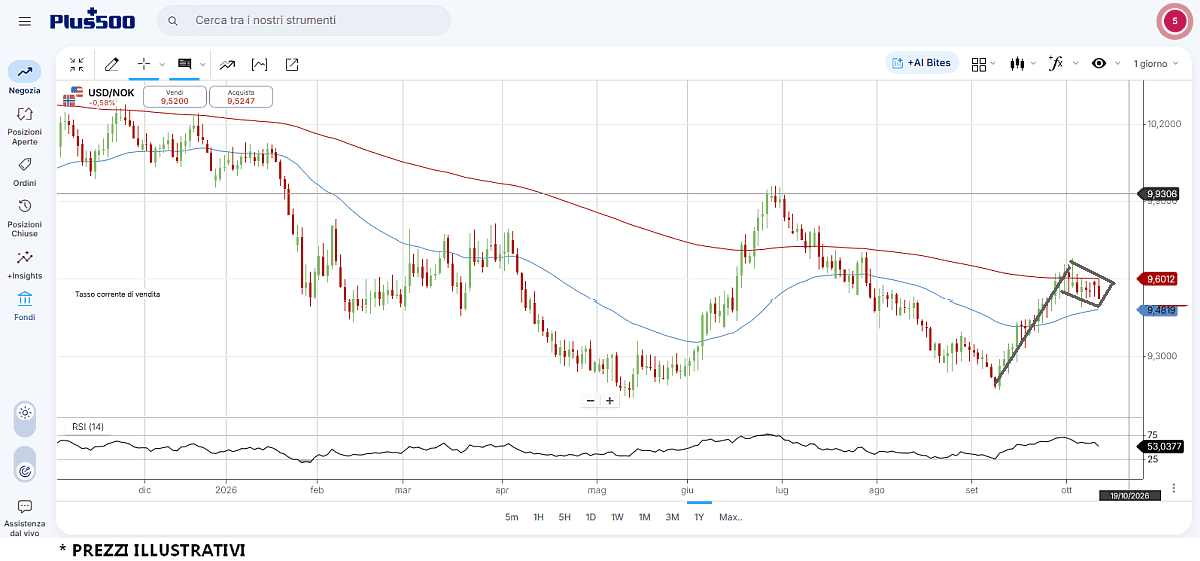Image resolution: width=1200 pixels, height=561 pixels.
Task: Toggle chart elements visibility eye icon
Action: [1099, 63]
